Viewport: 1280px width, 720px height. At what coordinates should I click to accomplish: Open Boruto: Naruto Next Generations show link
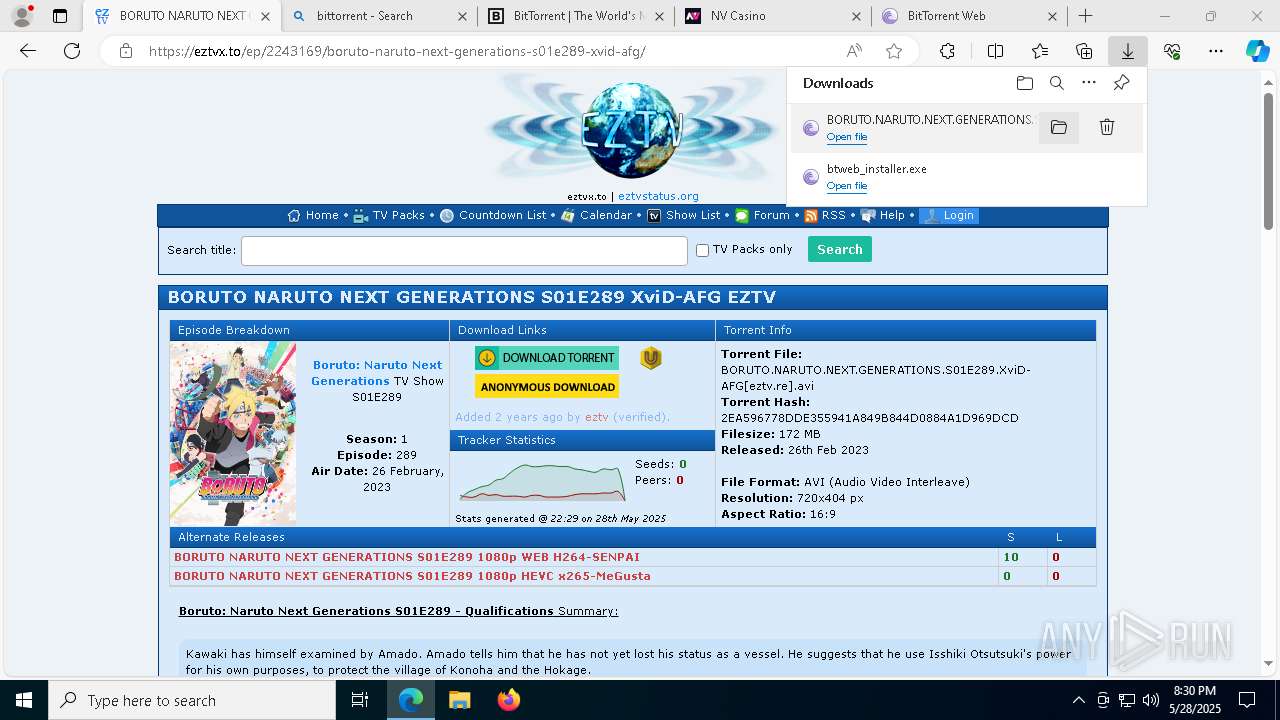[x=377, y=373]
